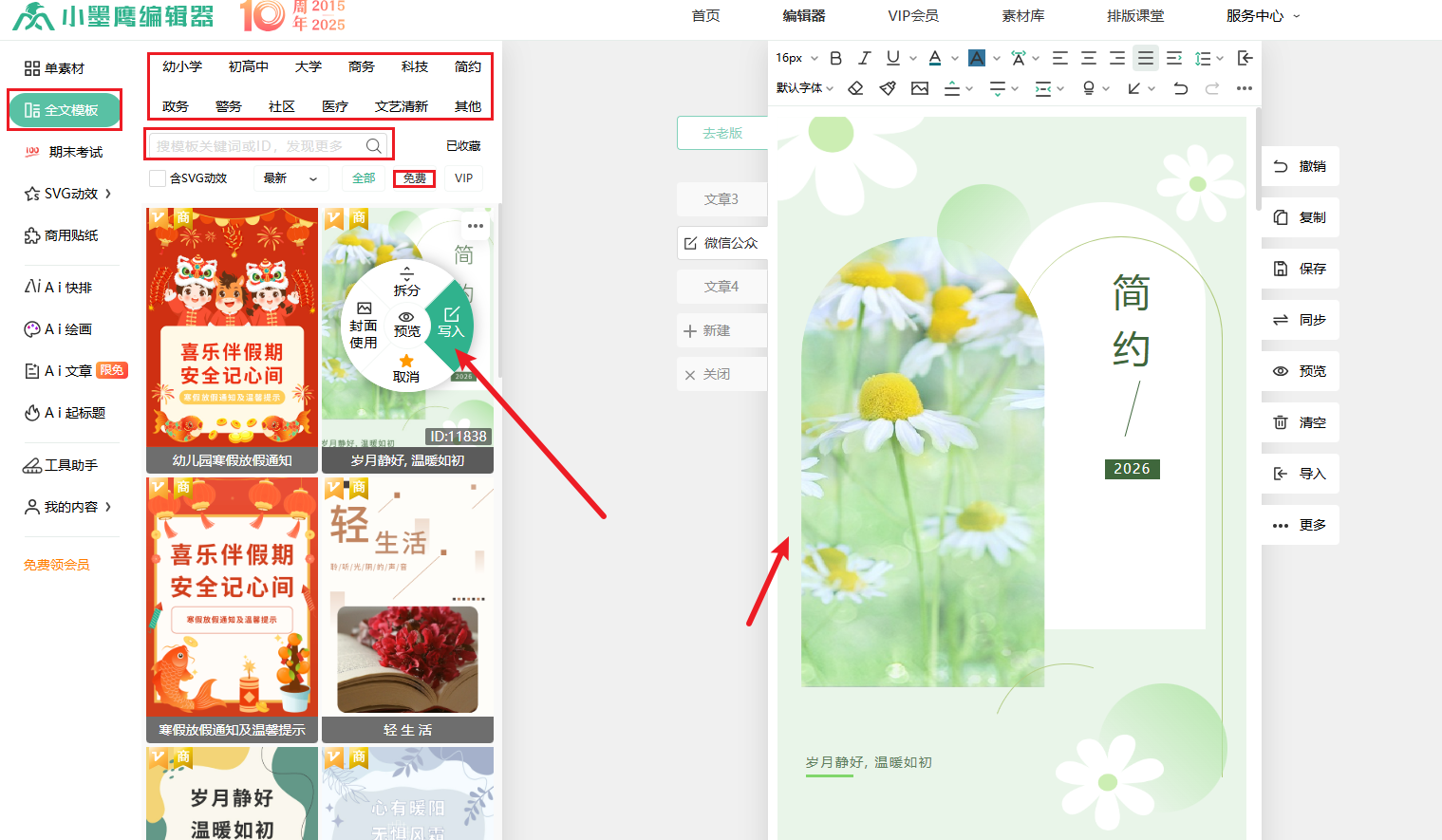Insert an image via toolbar picture icon
The width and height of the screenshot is (1442, 840).
click(x=920, y=88)
